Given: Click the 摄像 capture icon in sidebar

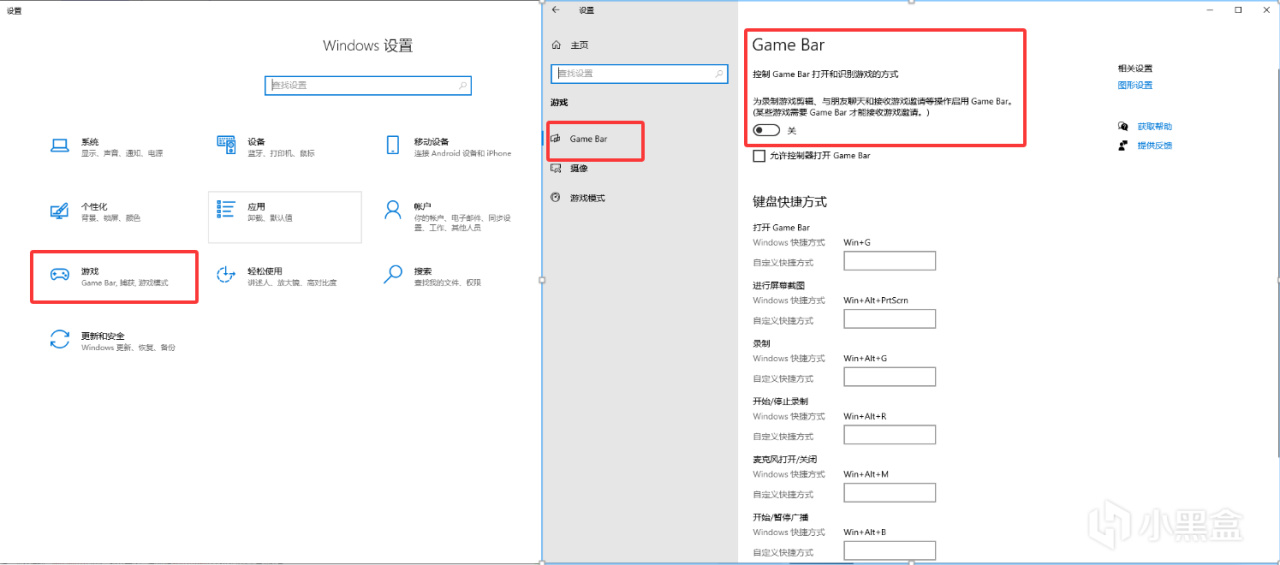Looking at the screenshot, I should pos(556,168).
